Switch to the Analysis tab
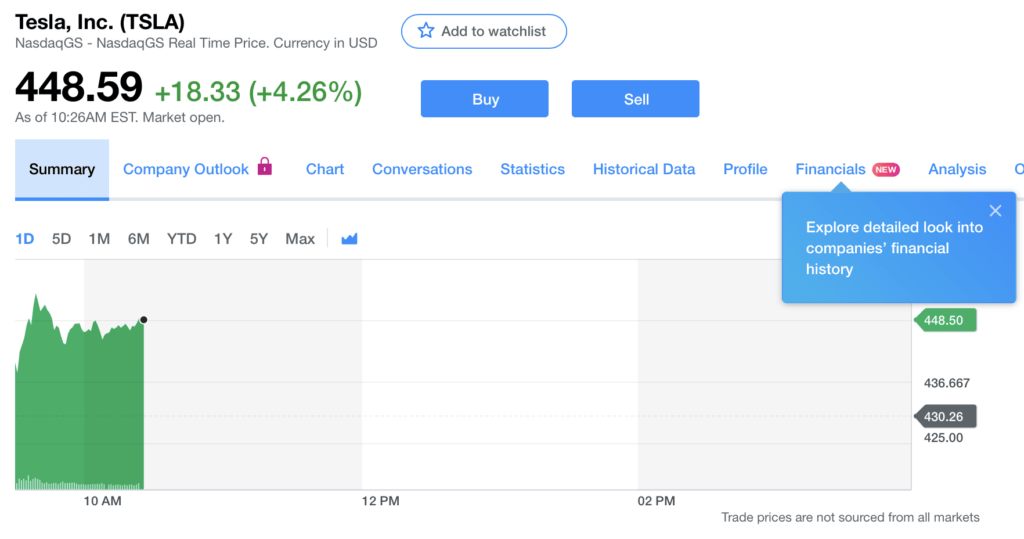The height and width of the screenshot is (539, 1024). coord(957,169)
